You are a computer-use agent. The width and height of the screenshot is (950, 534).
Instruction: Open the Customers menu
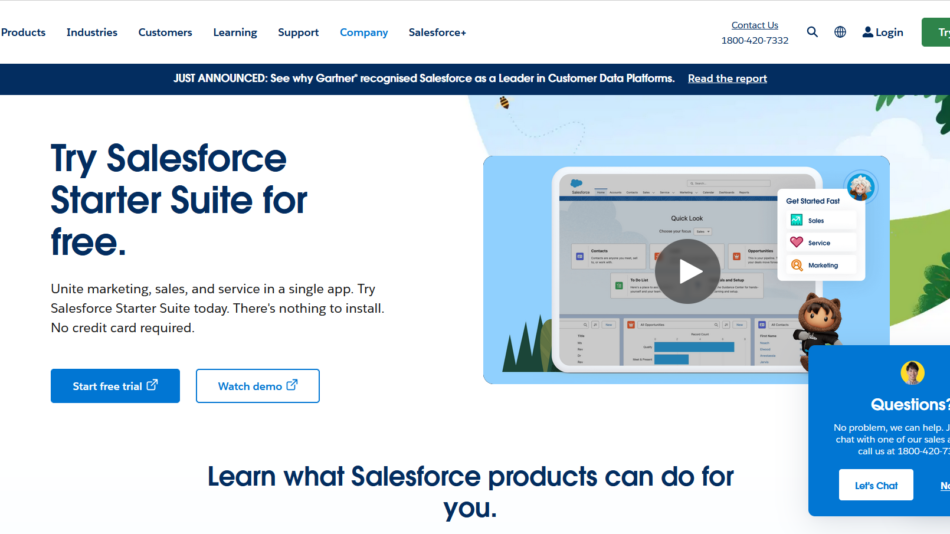[x=165, y=32]
